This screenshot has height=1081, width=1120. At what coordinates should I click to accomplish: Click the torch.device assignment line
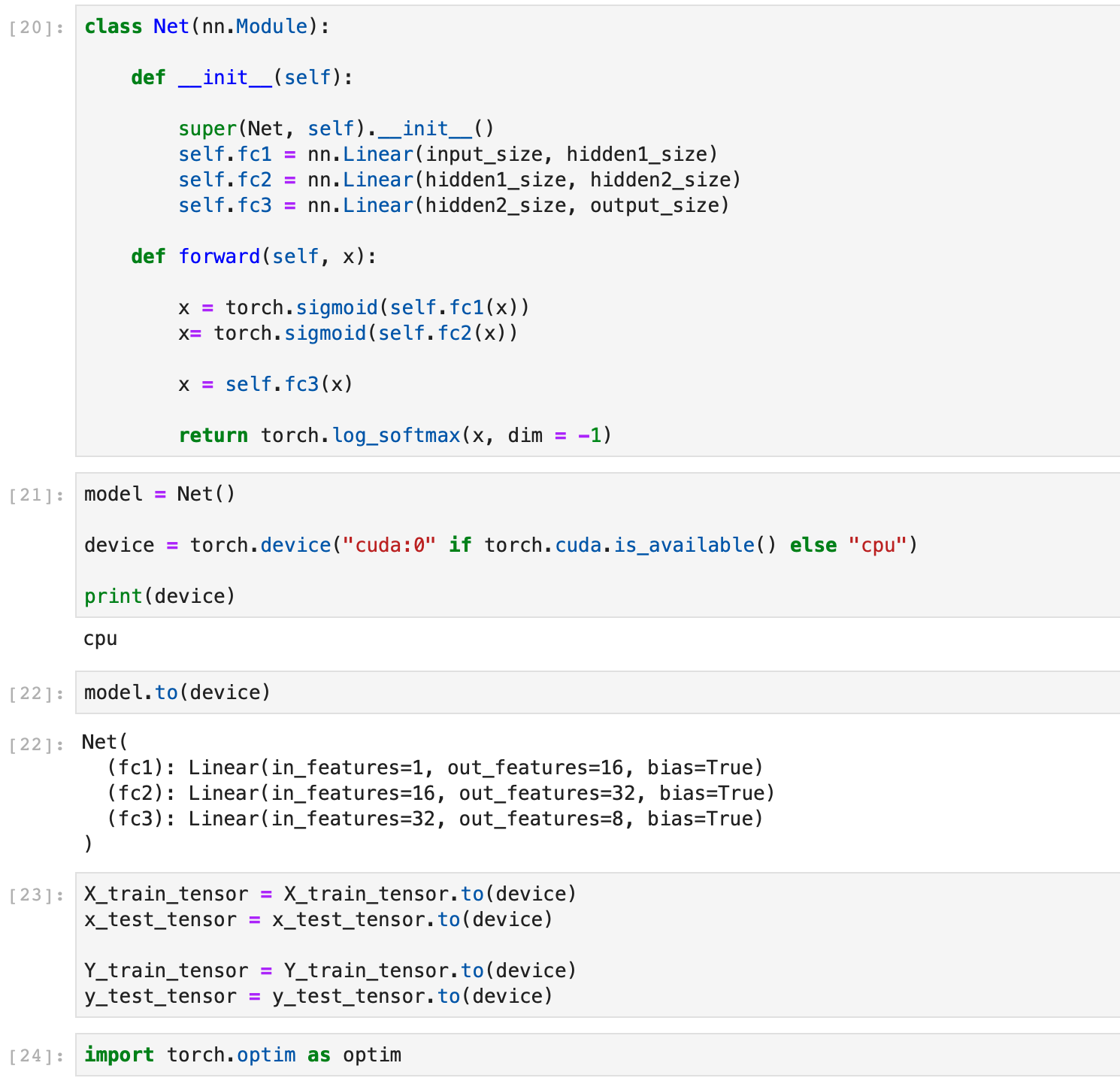(x=500, y=546)
